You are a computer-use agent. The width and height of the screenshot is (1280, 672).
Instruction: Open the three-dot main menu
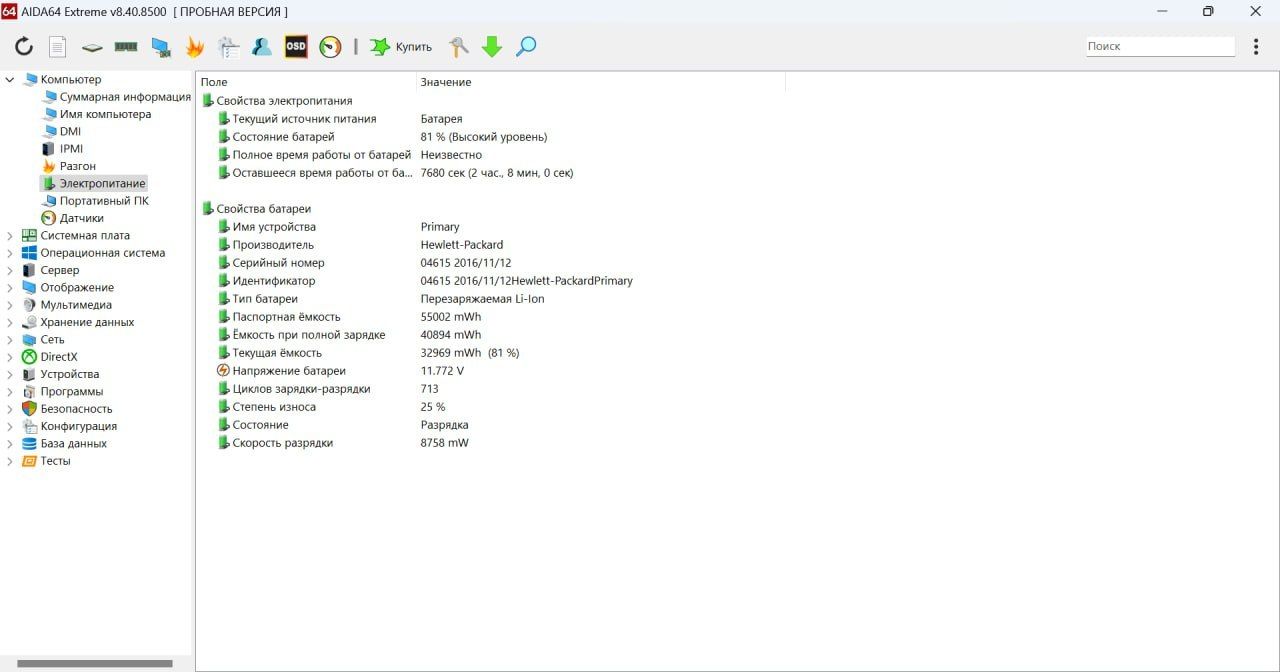coord(1257,46)
